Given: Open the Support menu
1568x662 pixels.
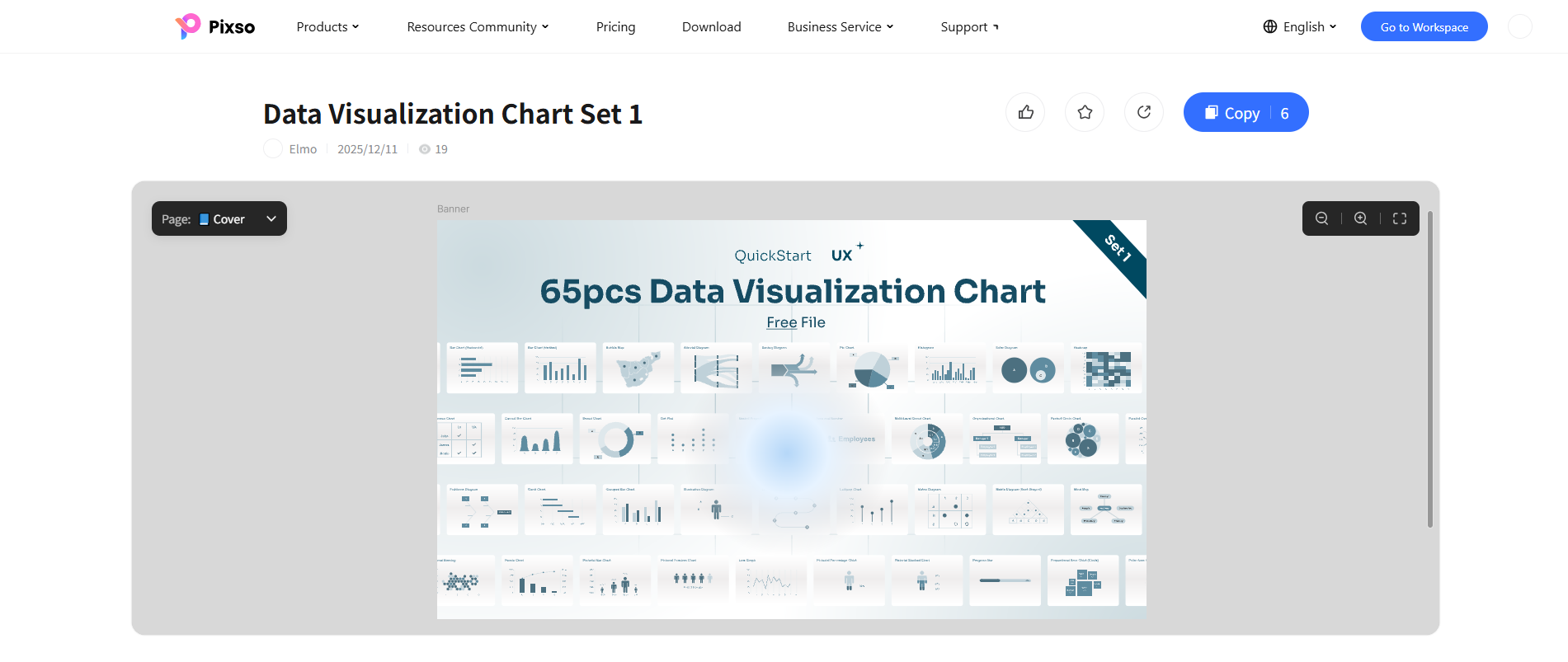Looking at the screenshot, I should coord(970,26).
